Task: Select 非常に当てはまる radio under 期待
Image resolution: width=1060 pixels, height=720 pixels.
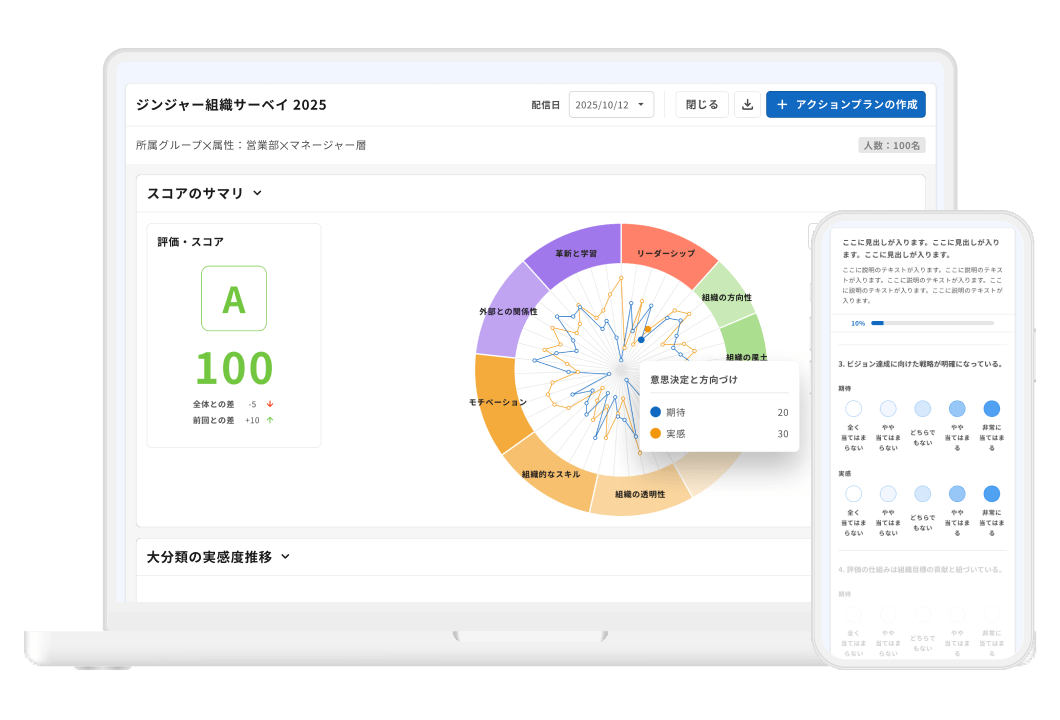Action: tap(991, 409)
